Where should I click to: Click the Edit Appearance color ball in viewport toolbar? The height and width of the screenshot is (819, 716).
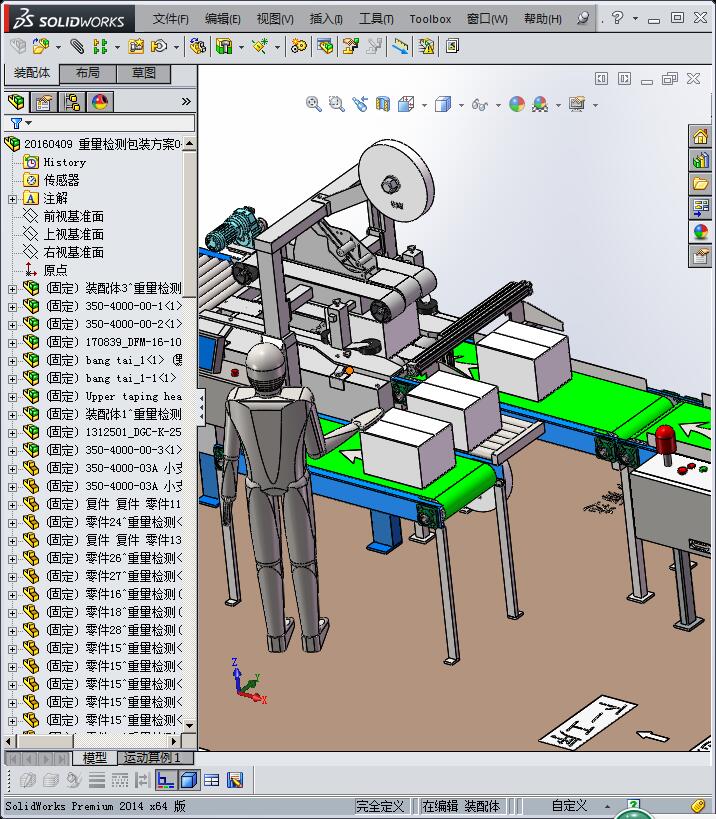click(517, 104)
